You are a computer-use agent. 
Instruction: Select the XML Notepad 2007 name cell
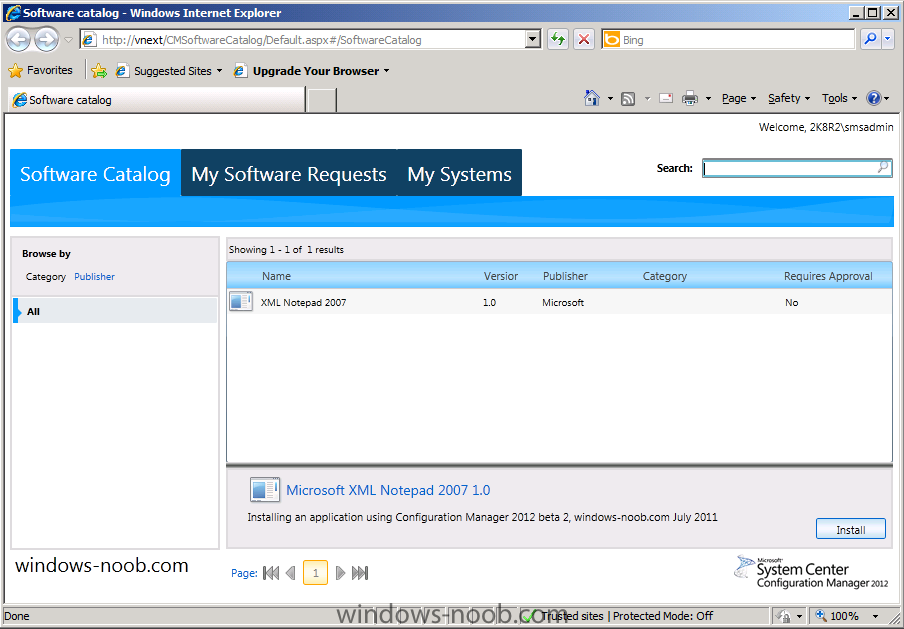pos(303,302)
